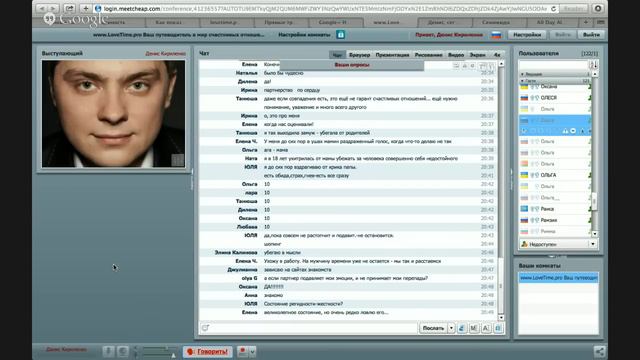
Task: Click the second small icon above chat timestamps
Action: pos(464,66)
